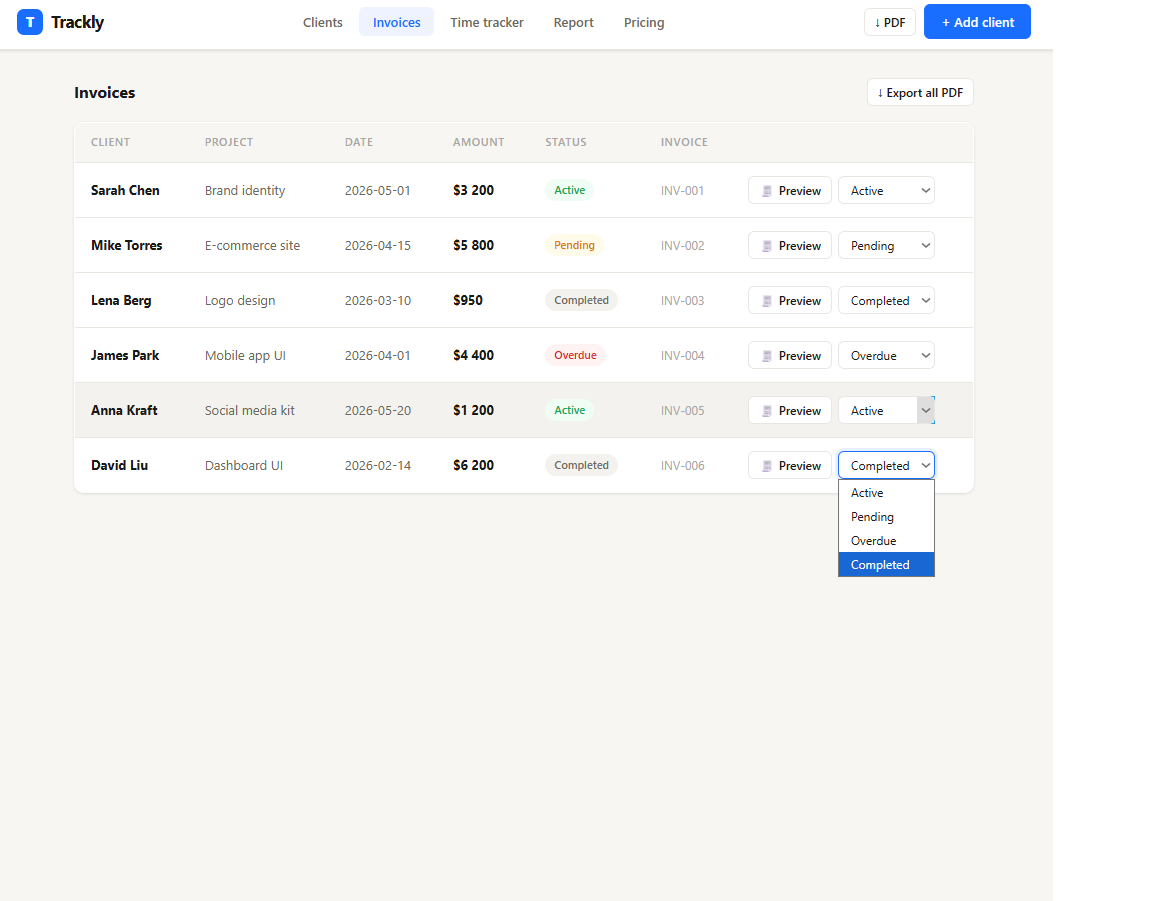
Task: Click the document icon in Sarah Chen's Preview button
Action: click(x=766, y=191)
